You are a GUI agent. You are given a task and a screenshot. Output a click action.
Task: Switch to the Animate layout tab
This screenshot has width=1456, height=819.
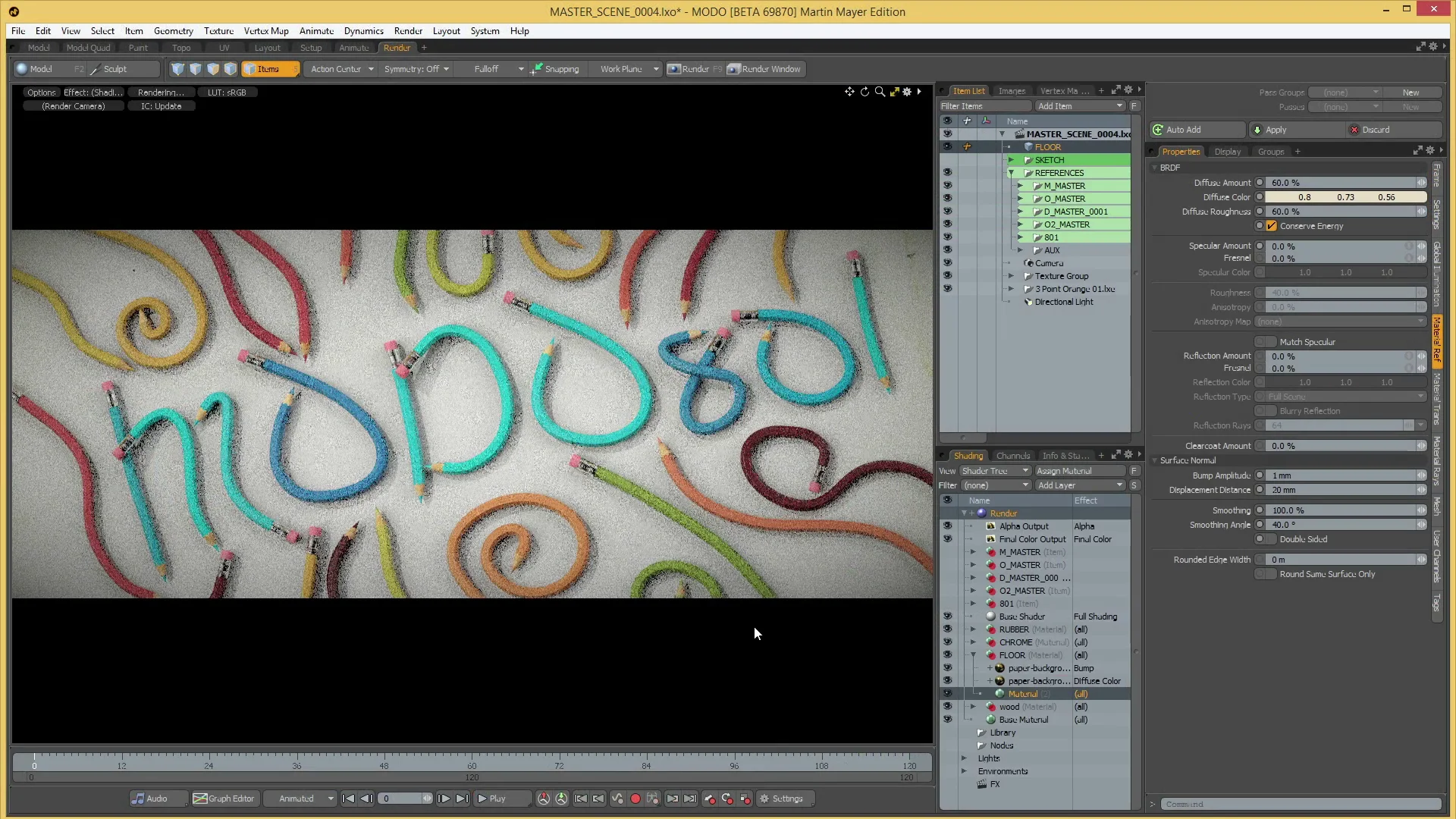coord(353,48)
